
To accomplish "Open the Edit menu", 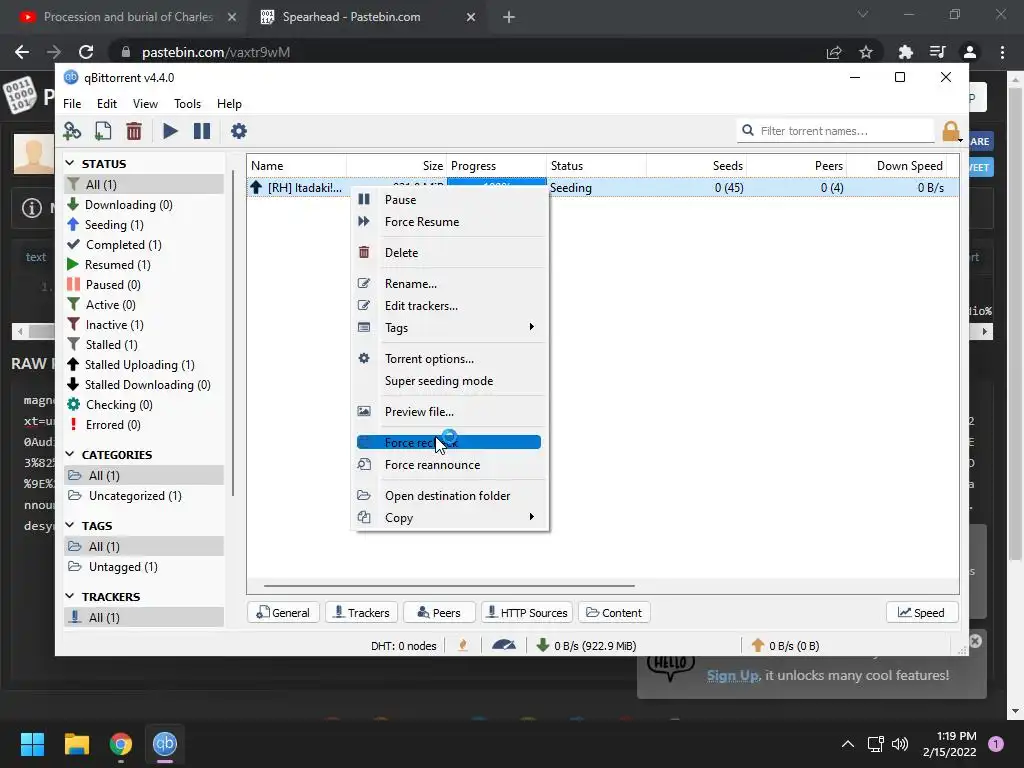I will tap(106, 104).
